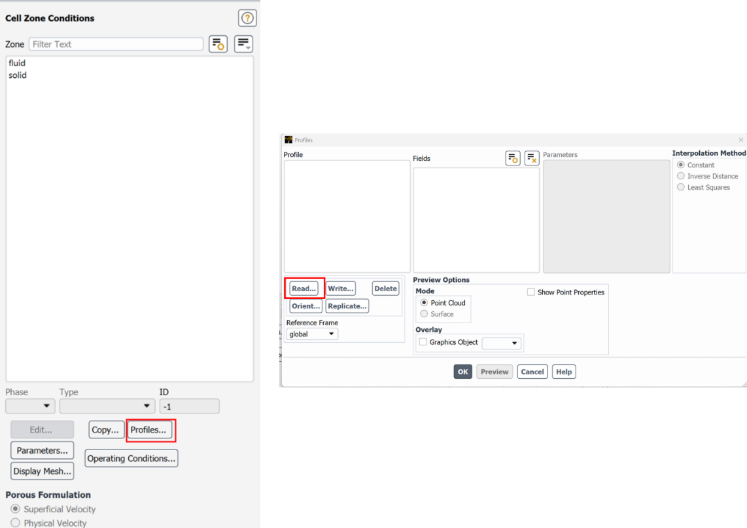Click the Fields deselect-all icon
Image resolution: width=747 pixels, height=528 pixels.
[x=531, y=158]
